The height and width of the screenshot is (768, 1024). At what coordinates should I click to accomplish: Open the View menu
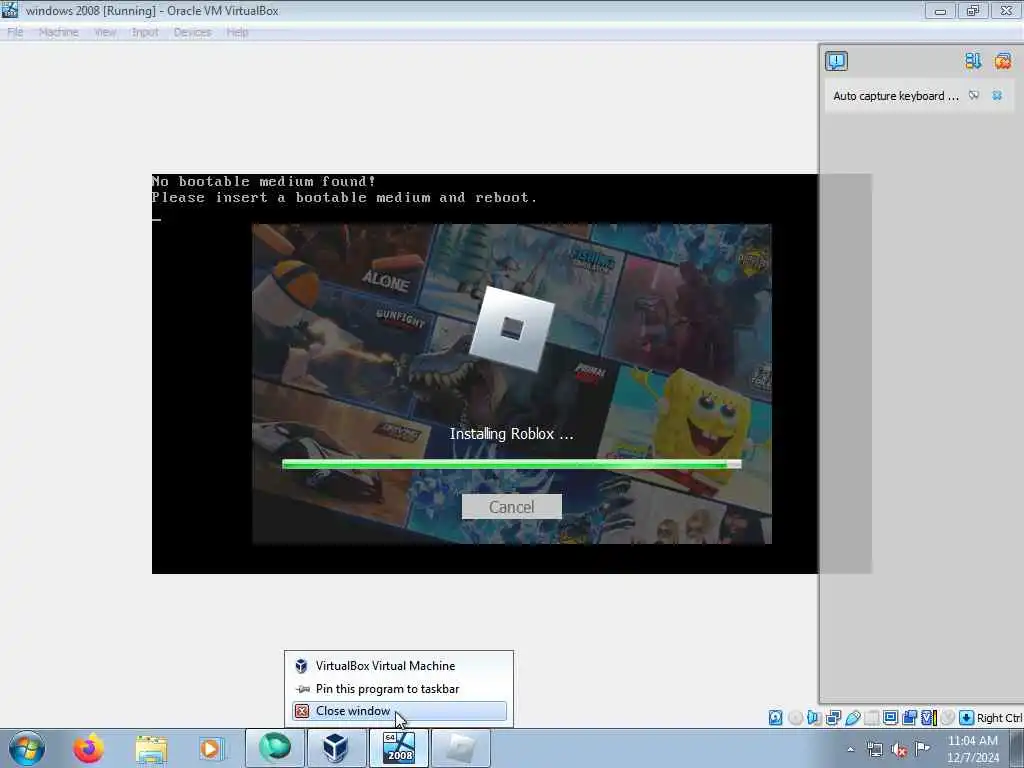click(x=104, y=32)
